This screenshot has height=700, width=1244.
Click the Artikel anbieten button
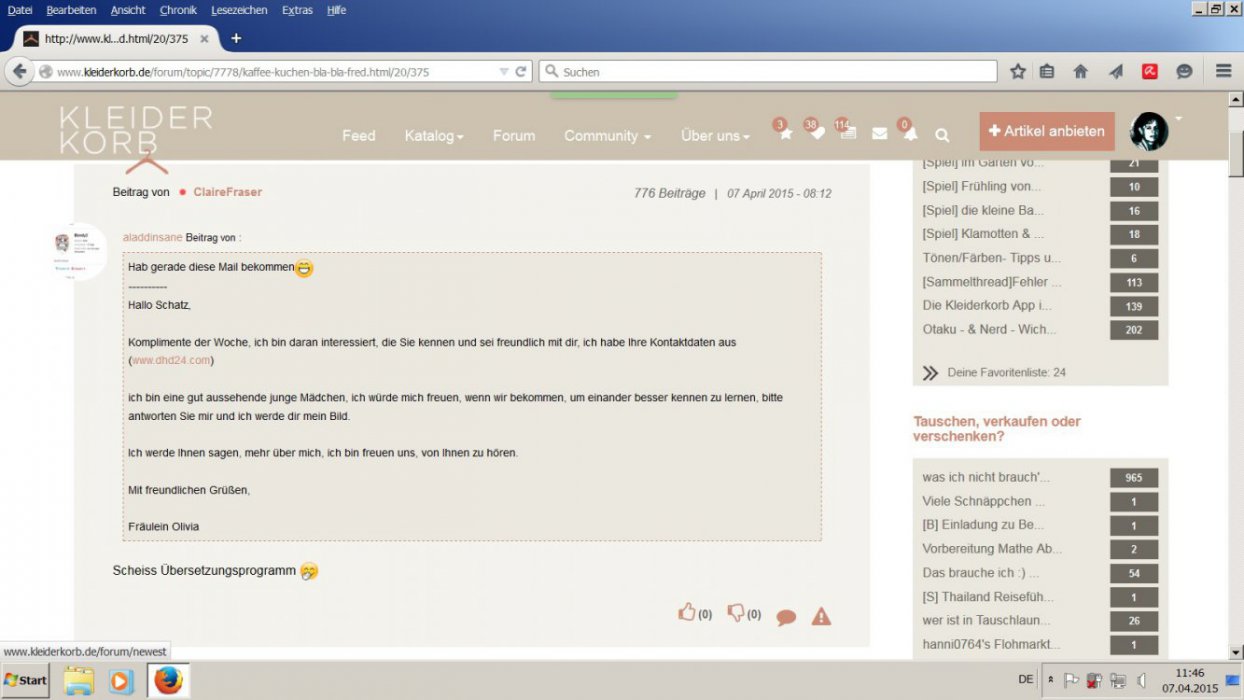click(1046, 131)
